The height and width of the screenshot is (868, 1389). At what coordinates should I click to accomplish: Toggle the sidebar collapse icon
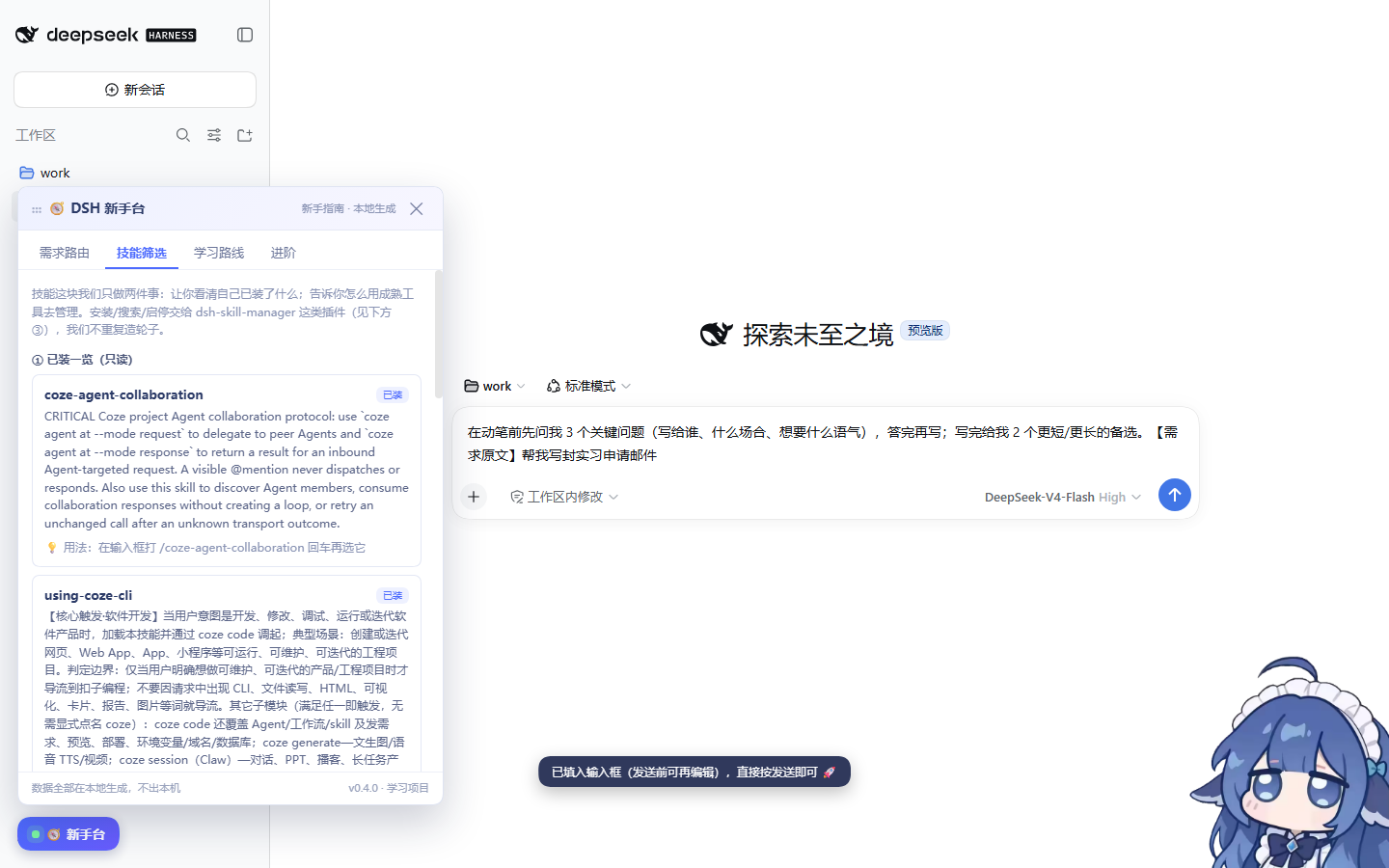click(x=245, y=35)
